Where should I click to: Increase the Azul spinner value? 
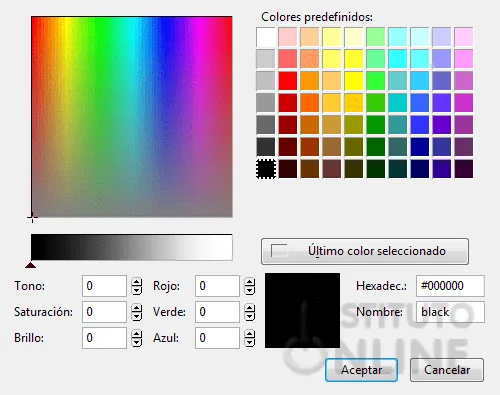coord(250,334)
